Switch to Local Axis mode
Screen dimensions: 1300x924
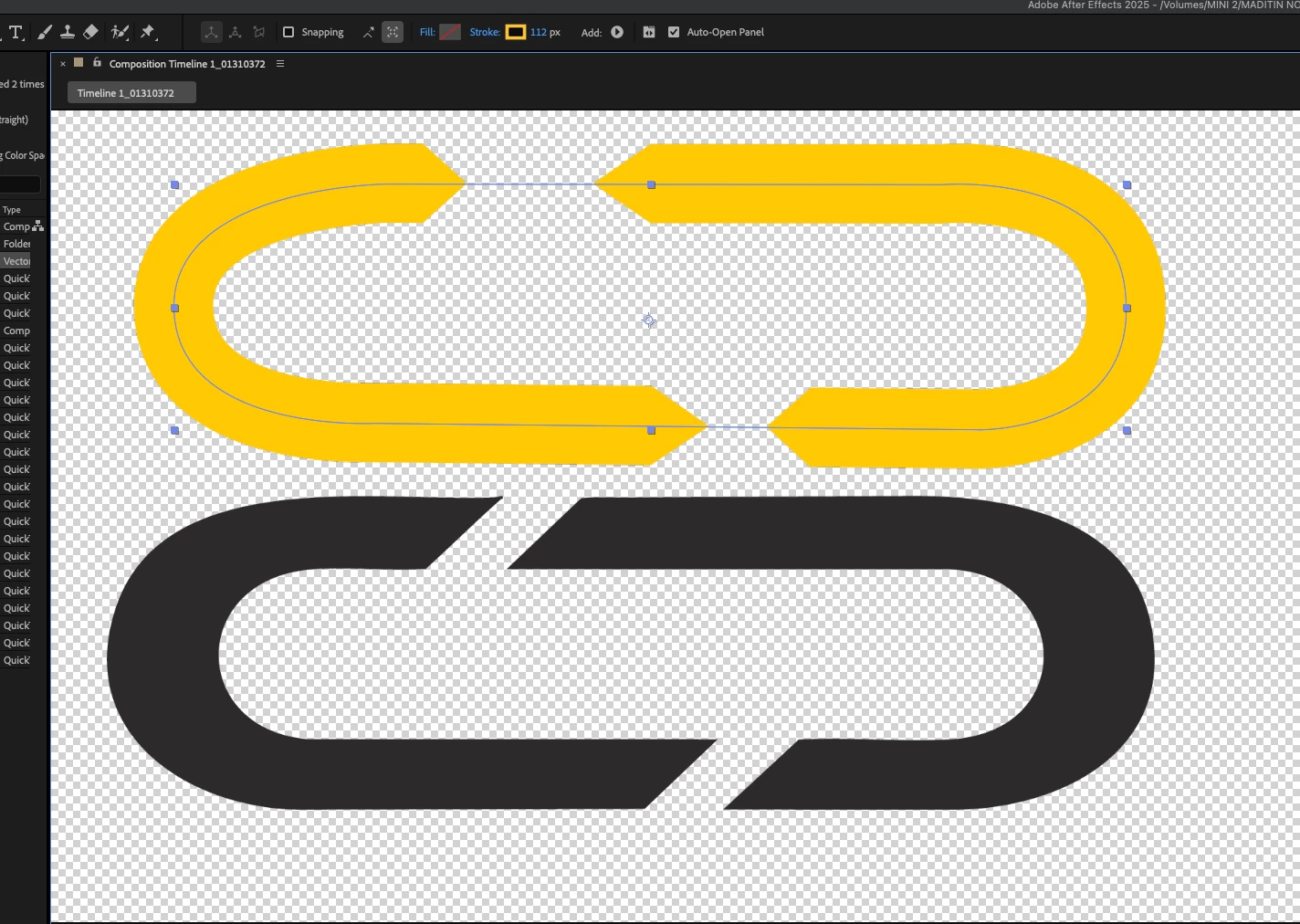(211, 32)
